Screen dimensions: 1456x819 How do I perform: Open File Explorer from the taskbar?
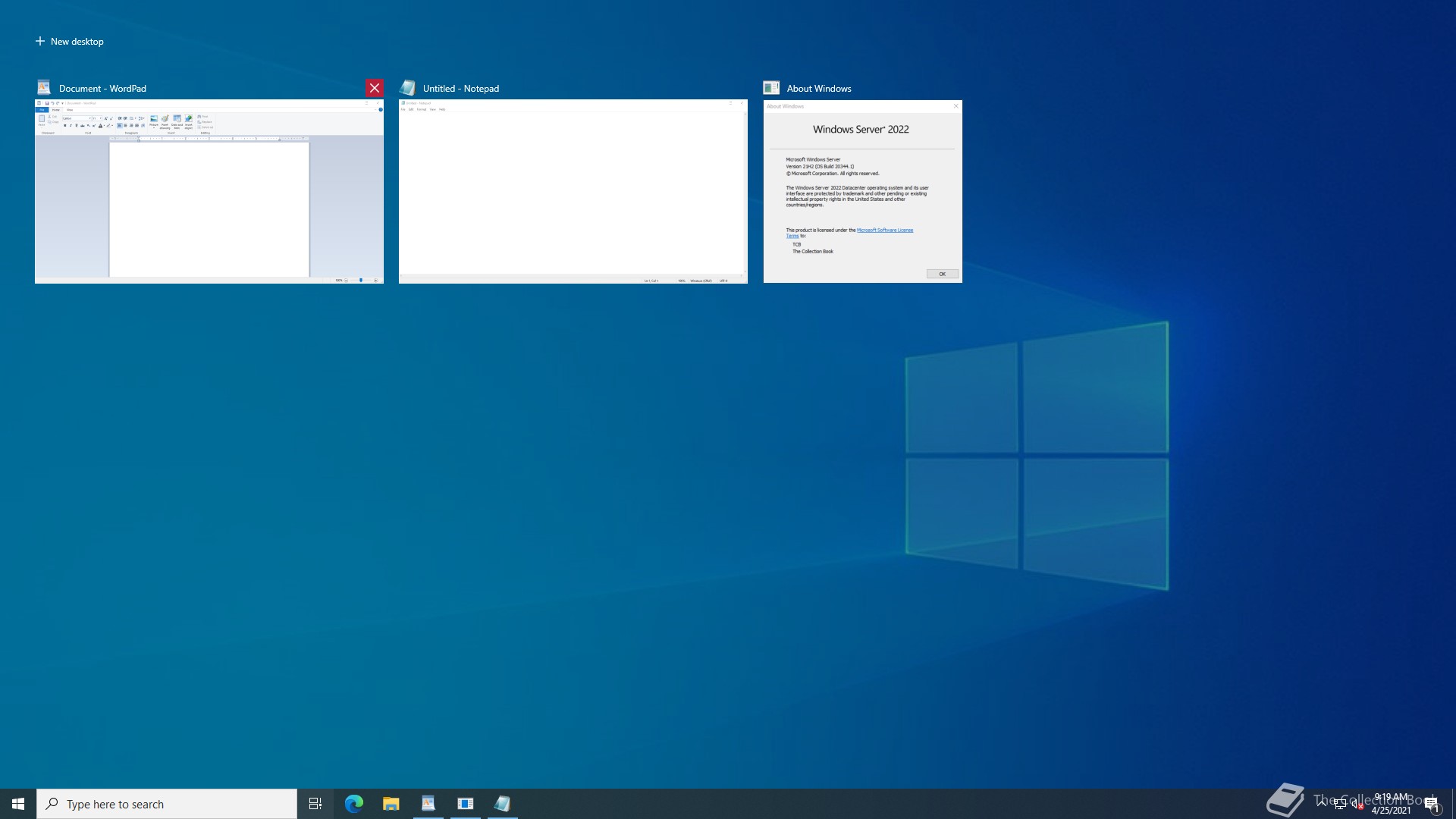(391, 804)
